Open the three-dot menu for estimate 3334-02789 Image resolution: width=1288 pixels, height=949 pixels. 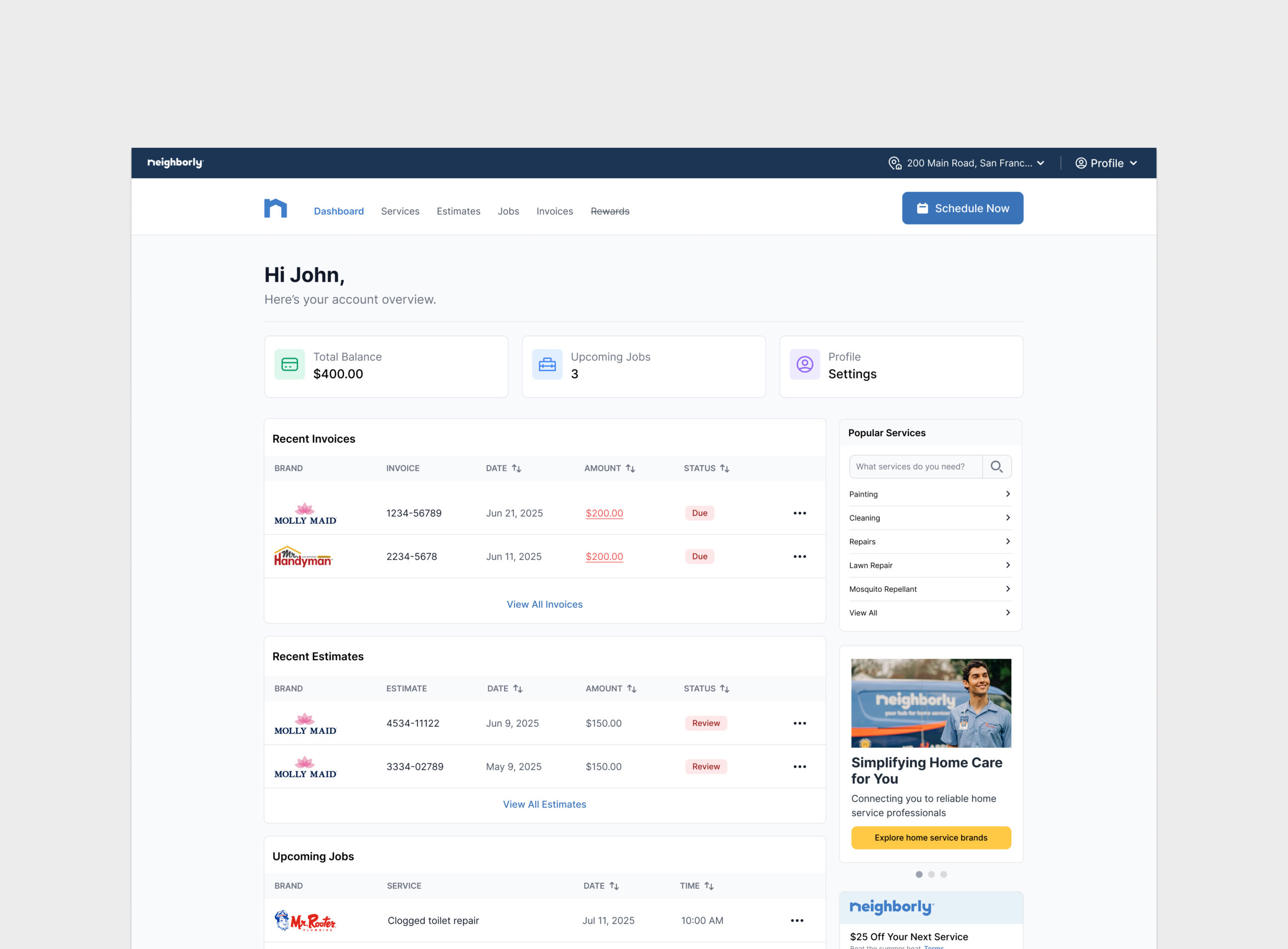point(799,766)
